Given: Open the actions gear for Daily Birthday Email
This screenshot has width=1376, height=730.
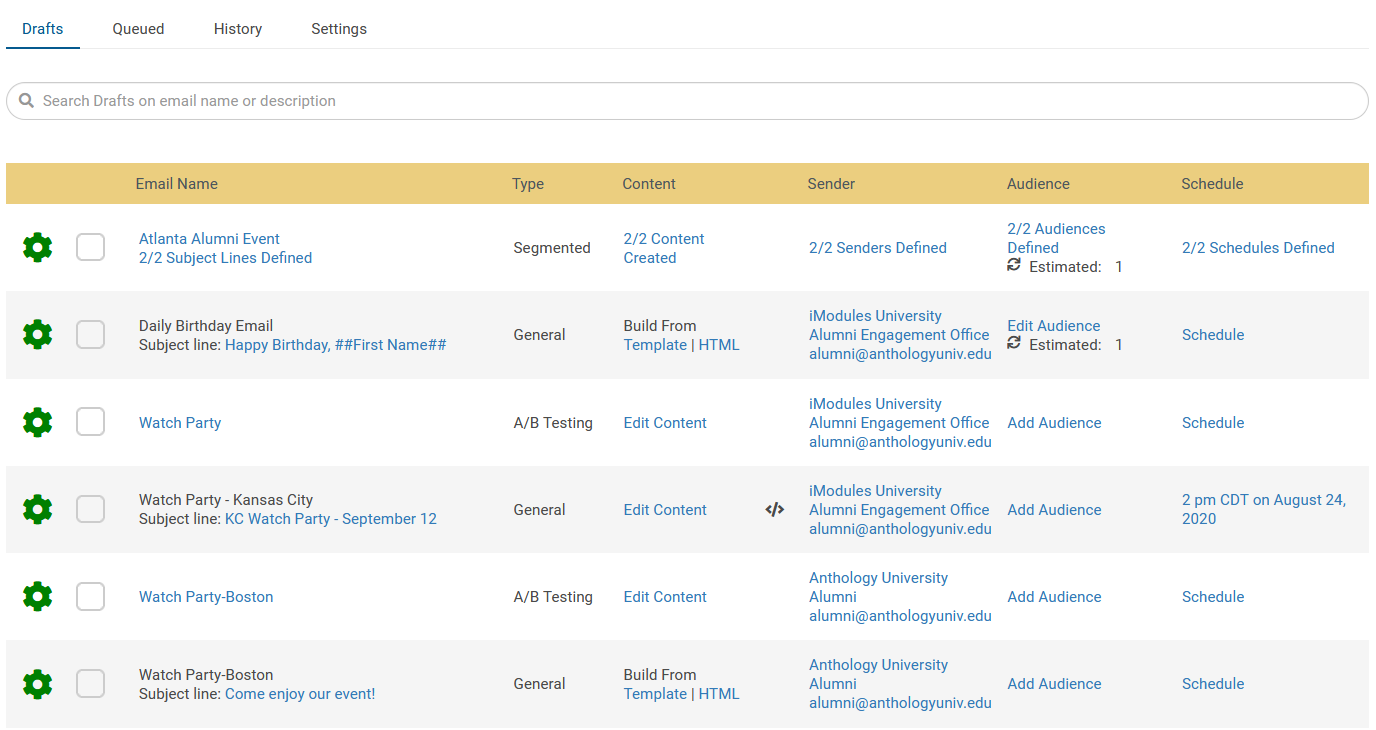Looking at the screenshot, I should 37,334.
